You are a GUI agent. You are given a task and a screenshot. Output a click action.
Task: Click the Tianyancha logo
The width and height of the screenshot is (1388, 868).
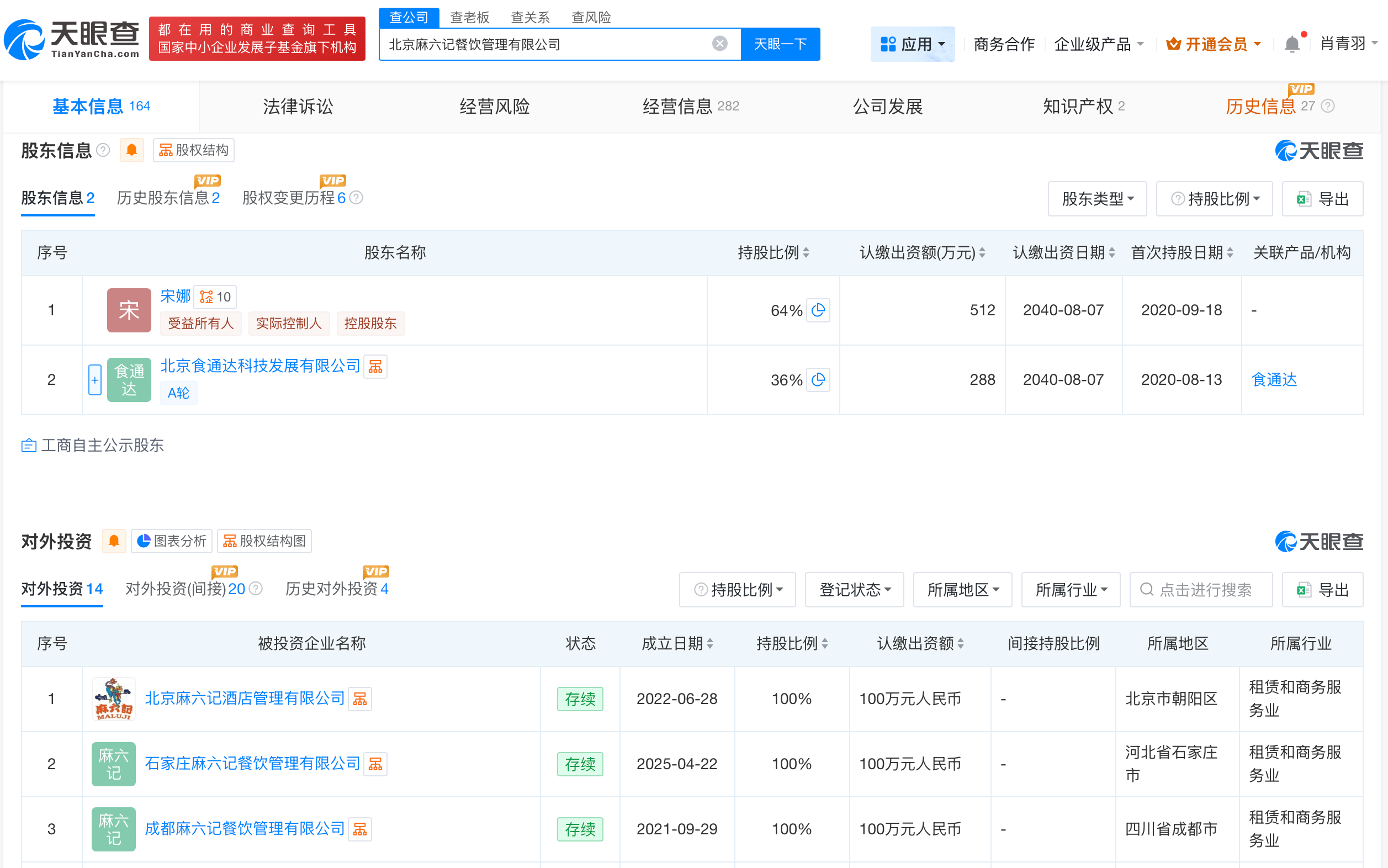[x=71, y=39]
